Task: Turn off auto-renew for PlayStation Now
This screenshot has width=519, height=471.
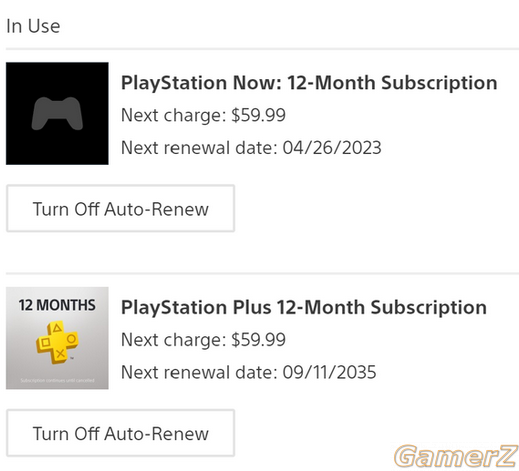Action: click(x=121, y=208)
